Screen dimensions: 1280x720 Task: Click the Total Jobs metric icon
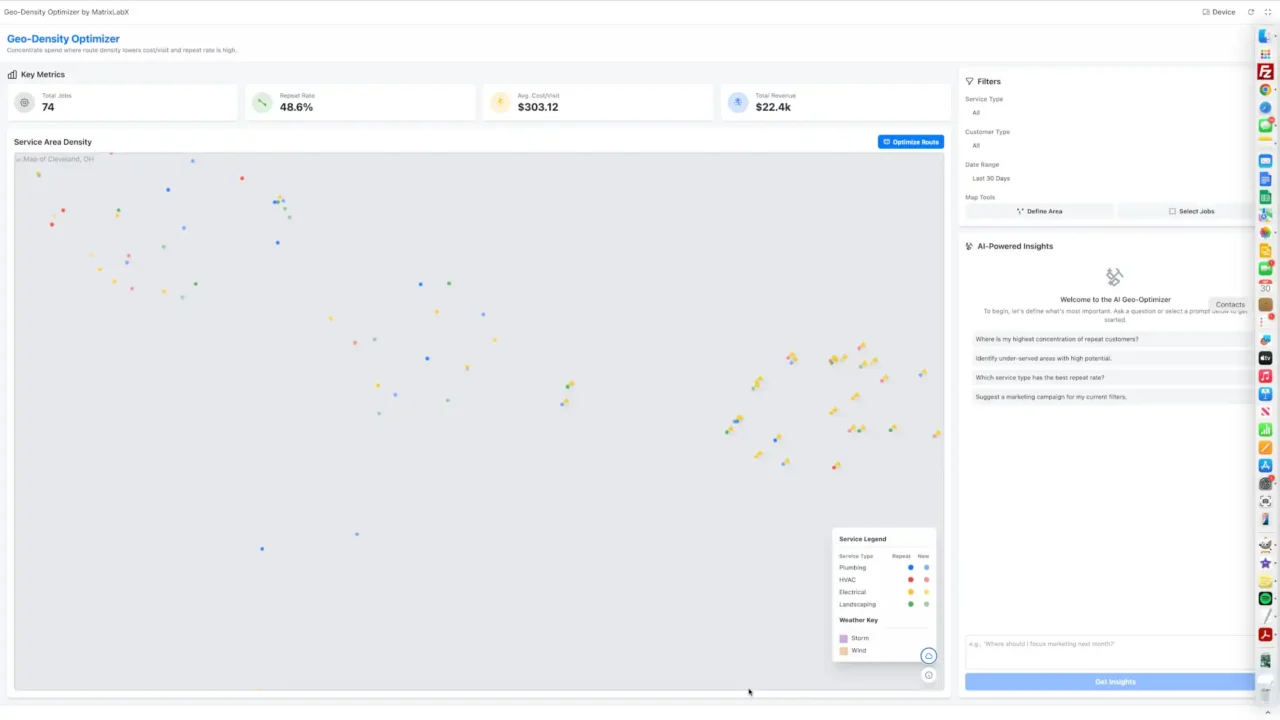tap(24, 102)
